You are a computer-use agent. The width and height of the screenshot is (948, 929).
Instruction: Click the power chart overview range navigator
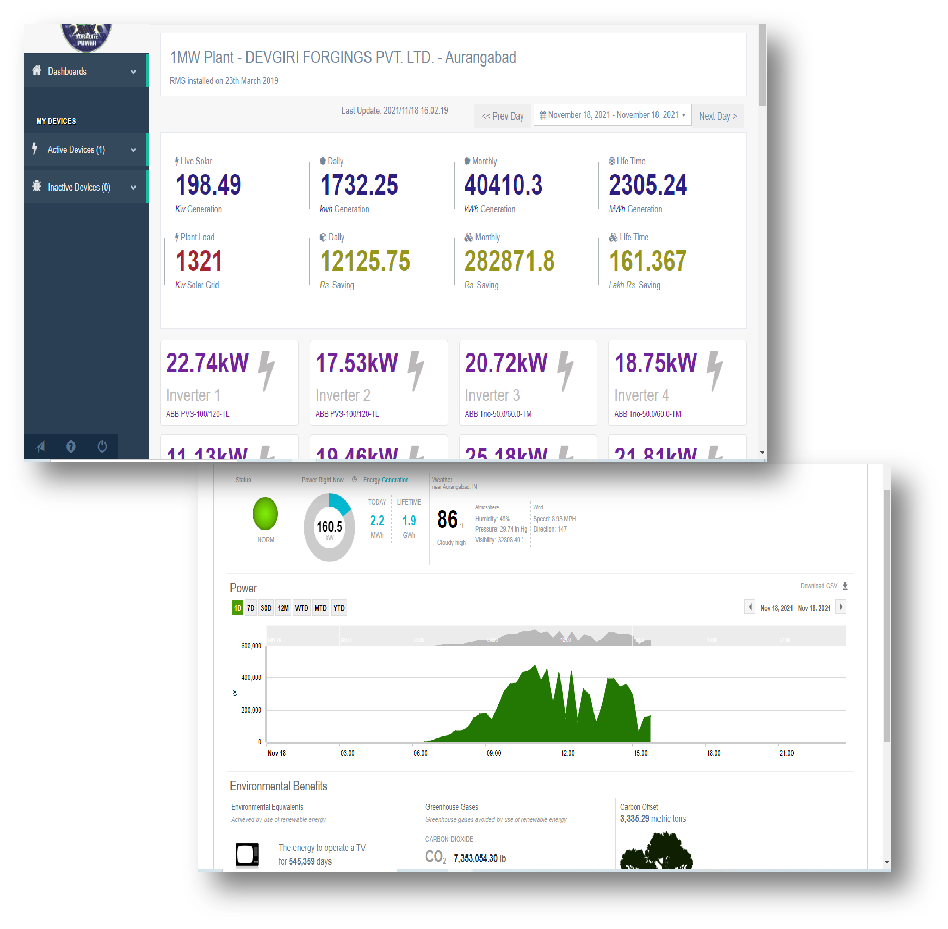(x=555, y=636)
